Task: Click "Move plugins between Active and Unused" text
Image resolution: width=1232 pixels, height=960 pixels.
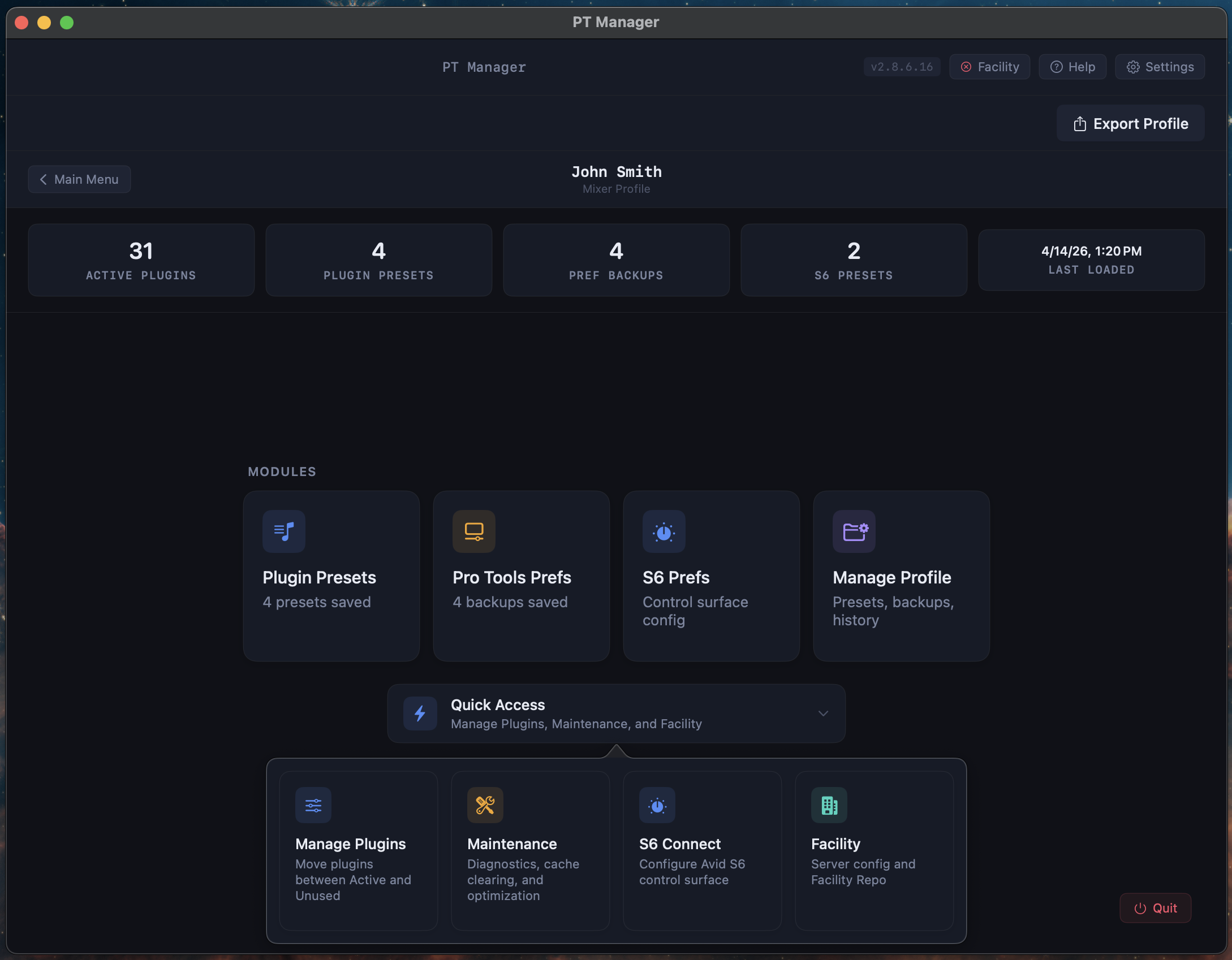Action: tap(353, 880)
